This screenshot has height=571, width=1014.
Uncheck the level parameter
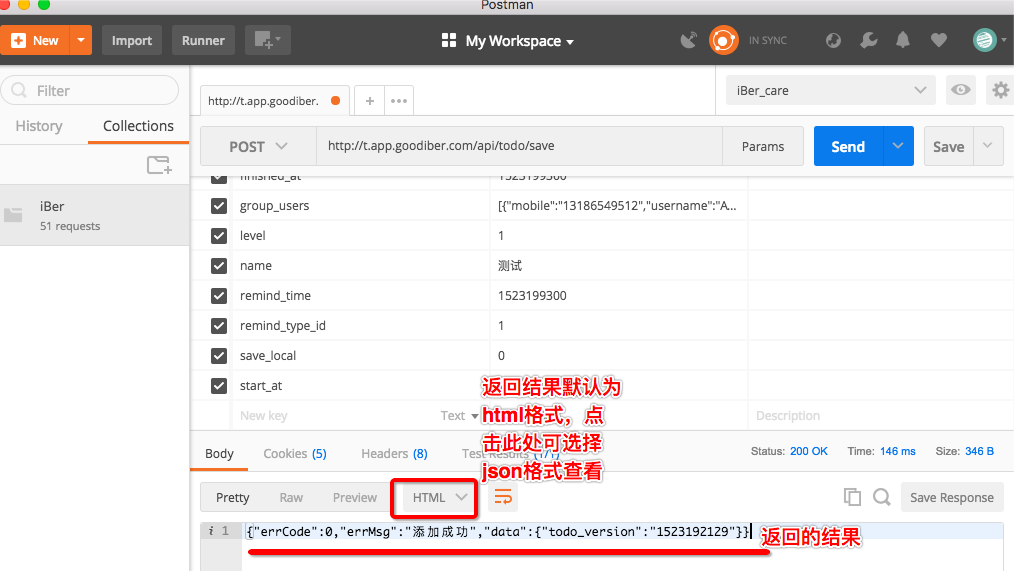(x=219, y=235)
